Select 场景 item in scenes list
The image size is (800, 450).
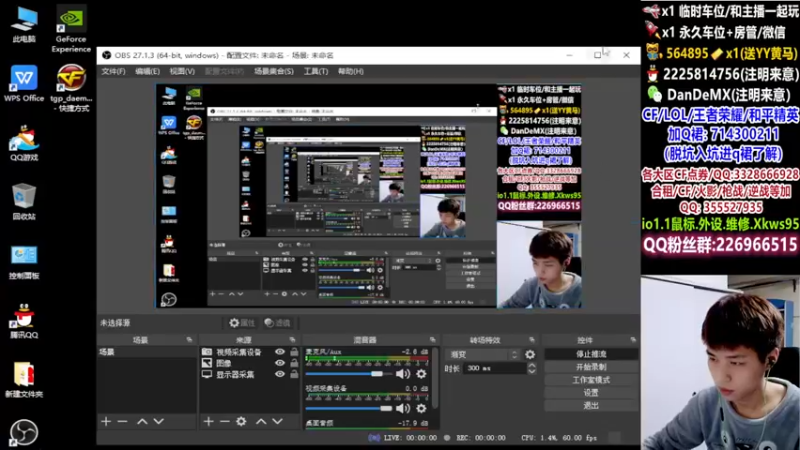pos(147,352)
